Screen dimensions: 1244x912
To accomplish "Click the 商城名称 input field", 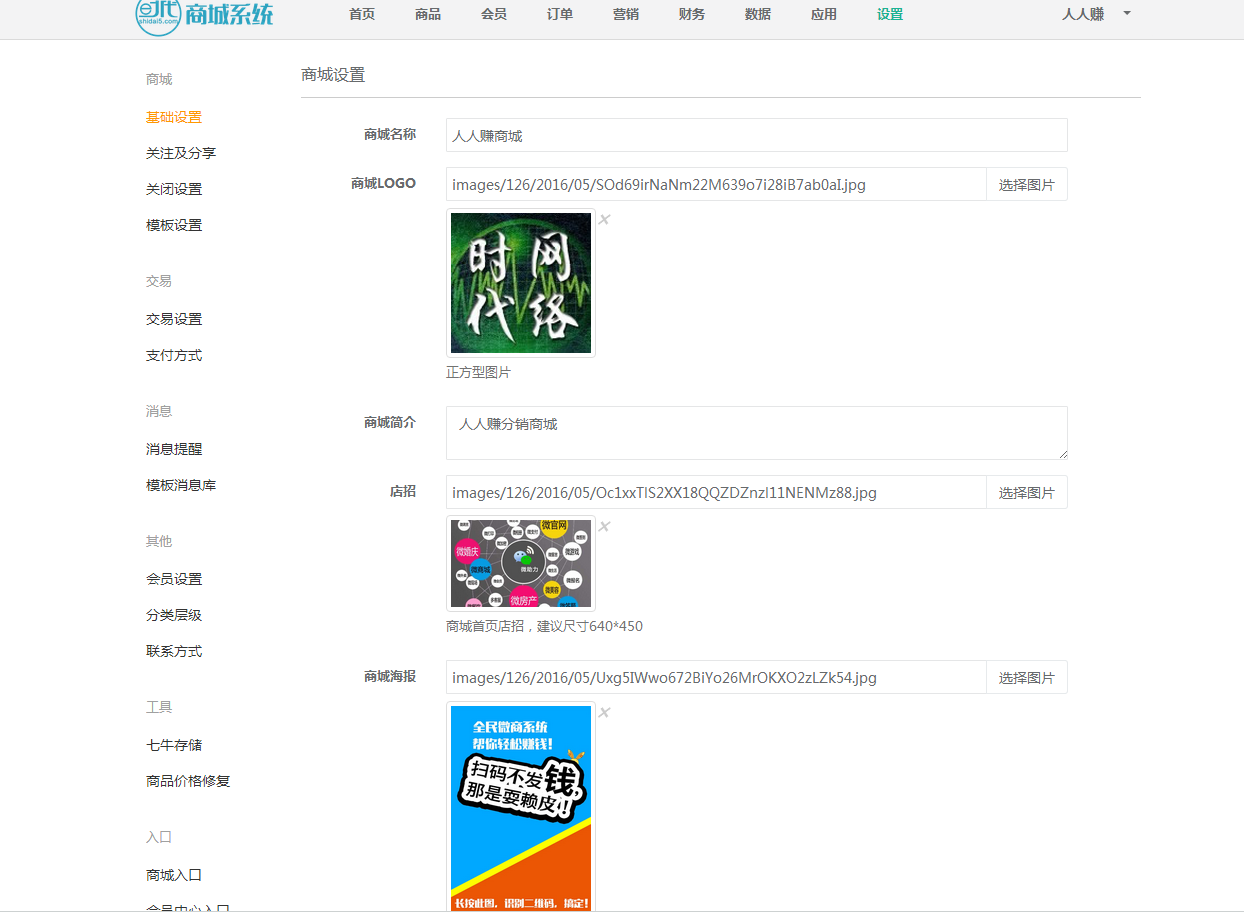I will [x=756, y=136].
